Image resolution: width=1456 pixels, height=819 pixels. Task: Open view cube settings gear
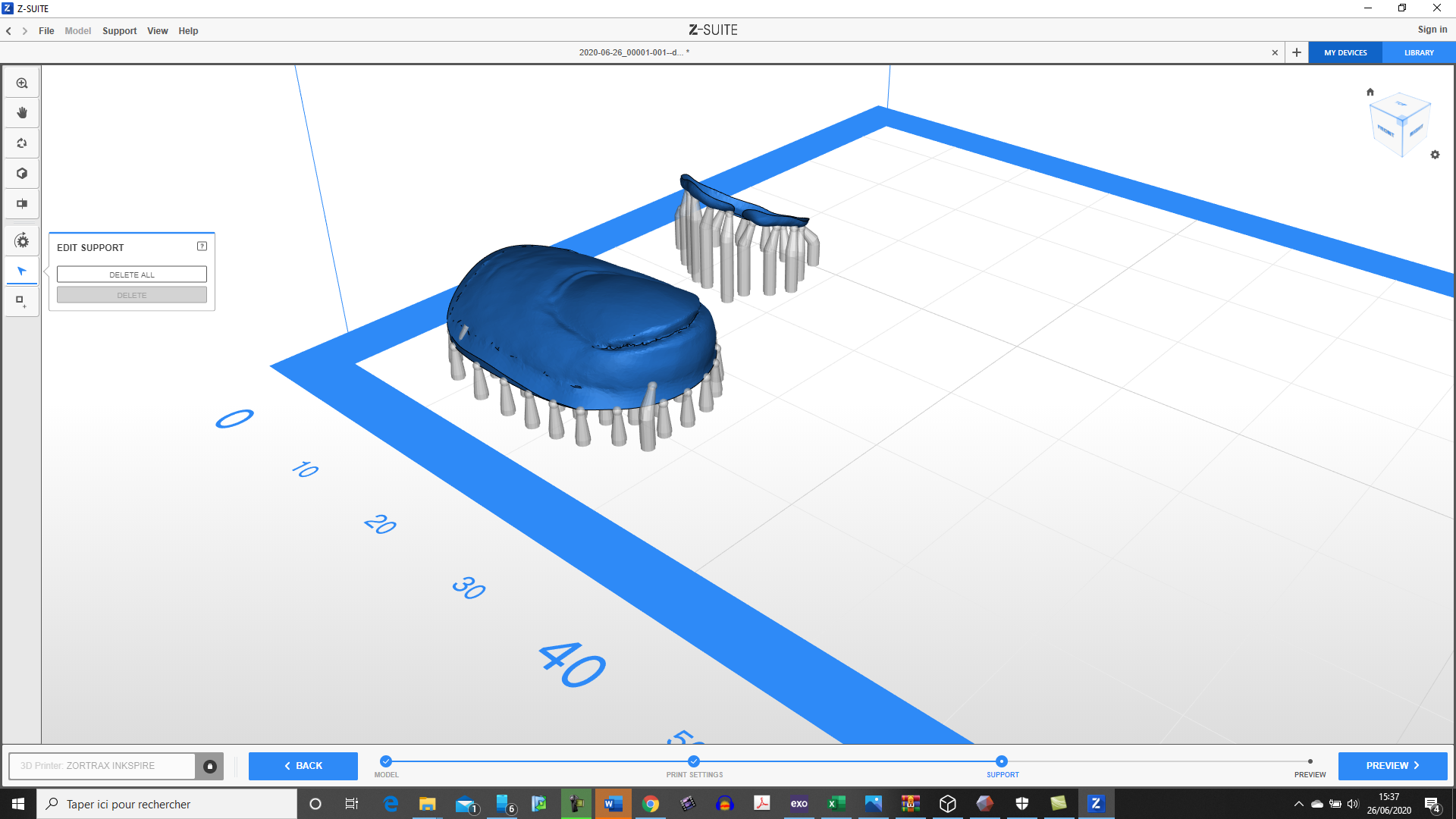[x=1435, y=155]
